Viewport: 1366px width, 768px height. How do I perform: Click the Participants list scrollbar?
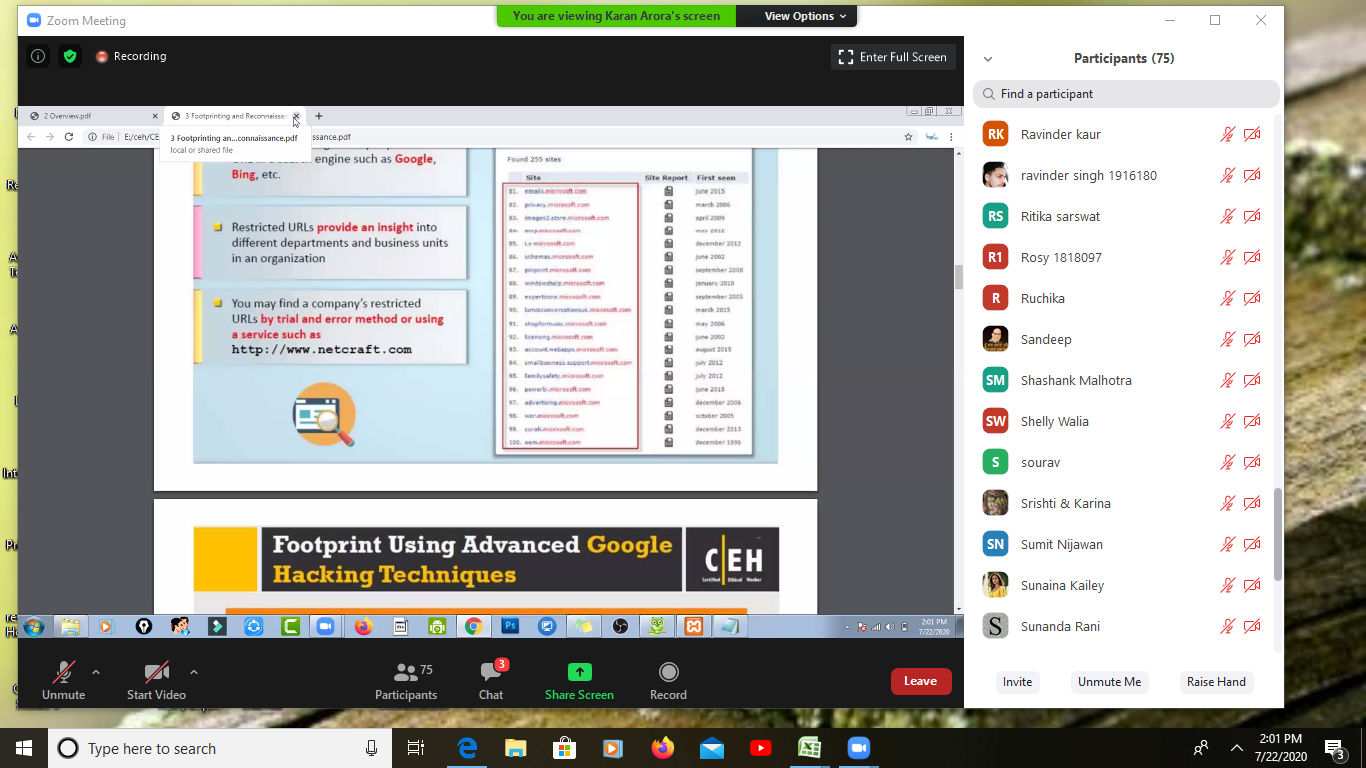[x=1277, y=534]
